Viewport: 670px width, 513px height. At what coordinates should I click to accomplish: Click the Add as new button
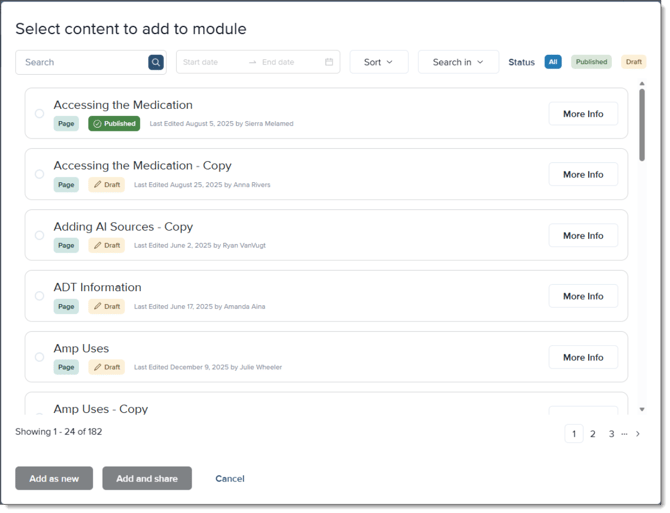point(54,478)
